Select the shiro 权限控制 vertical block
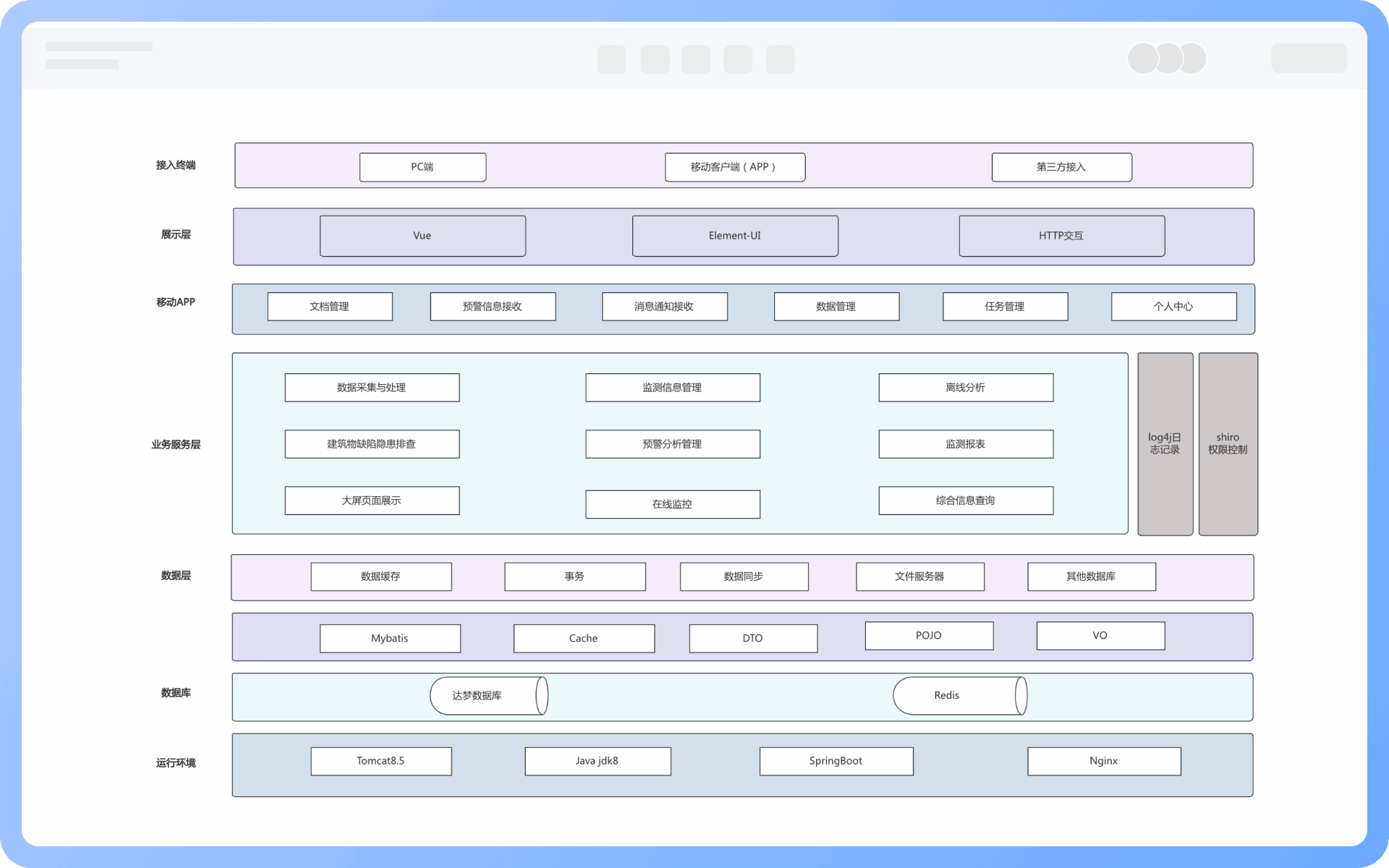Screen dimensions: 1389x868 [1228, 443]
